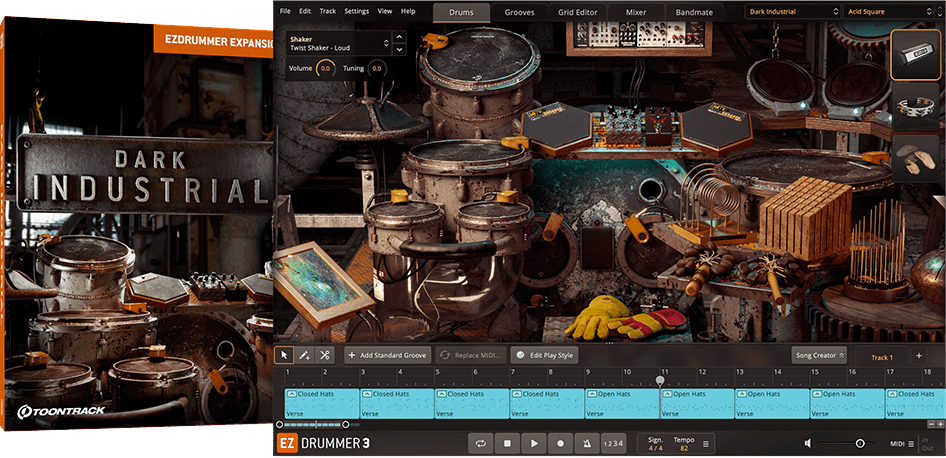The width and height of the screenshot is (946, 458).
Task: Click the topmost rusty drum in the kit
Action: pos(480,81)
